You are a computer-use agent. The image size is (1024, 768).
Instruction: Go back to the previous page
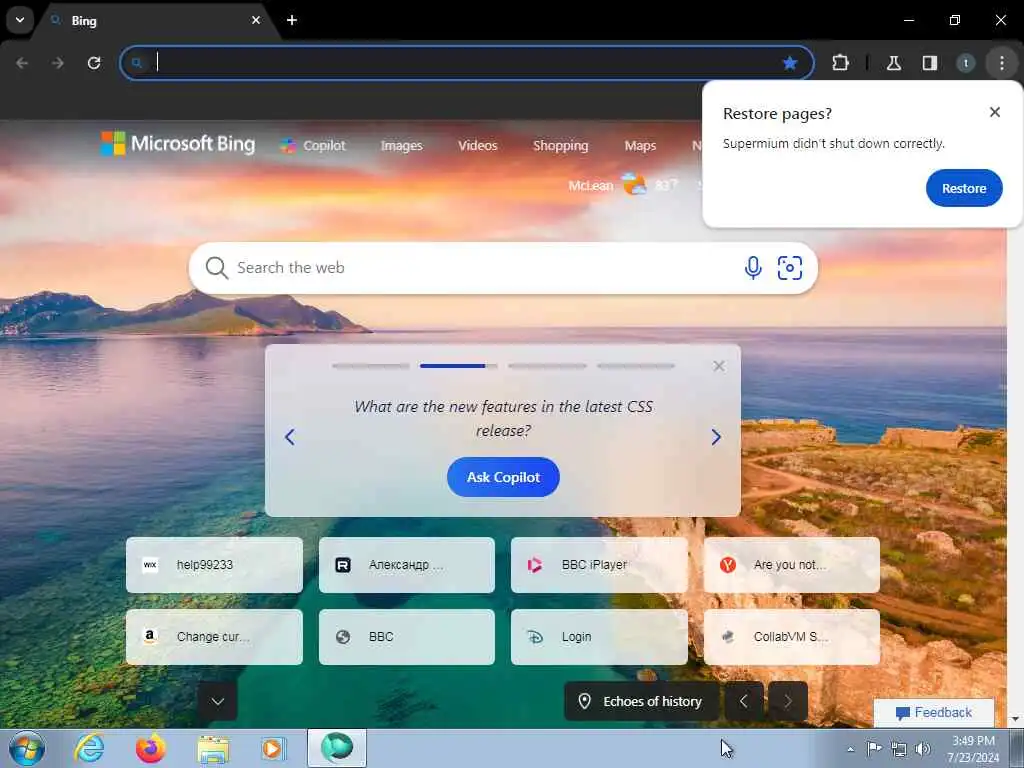(x=22, y=63)
